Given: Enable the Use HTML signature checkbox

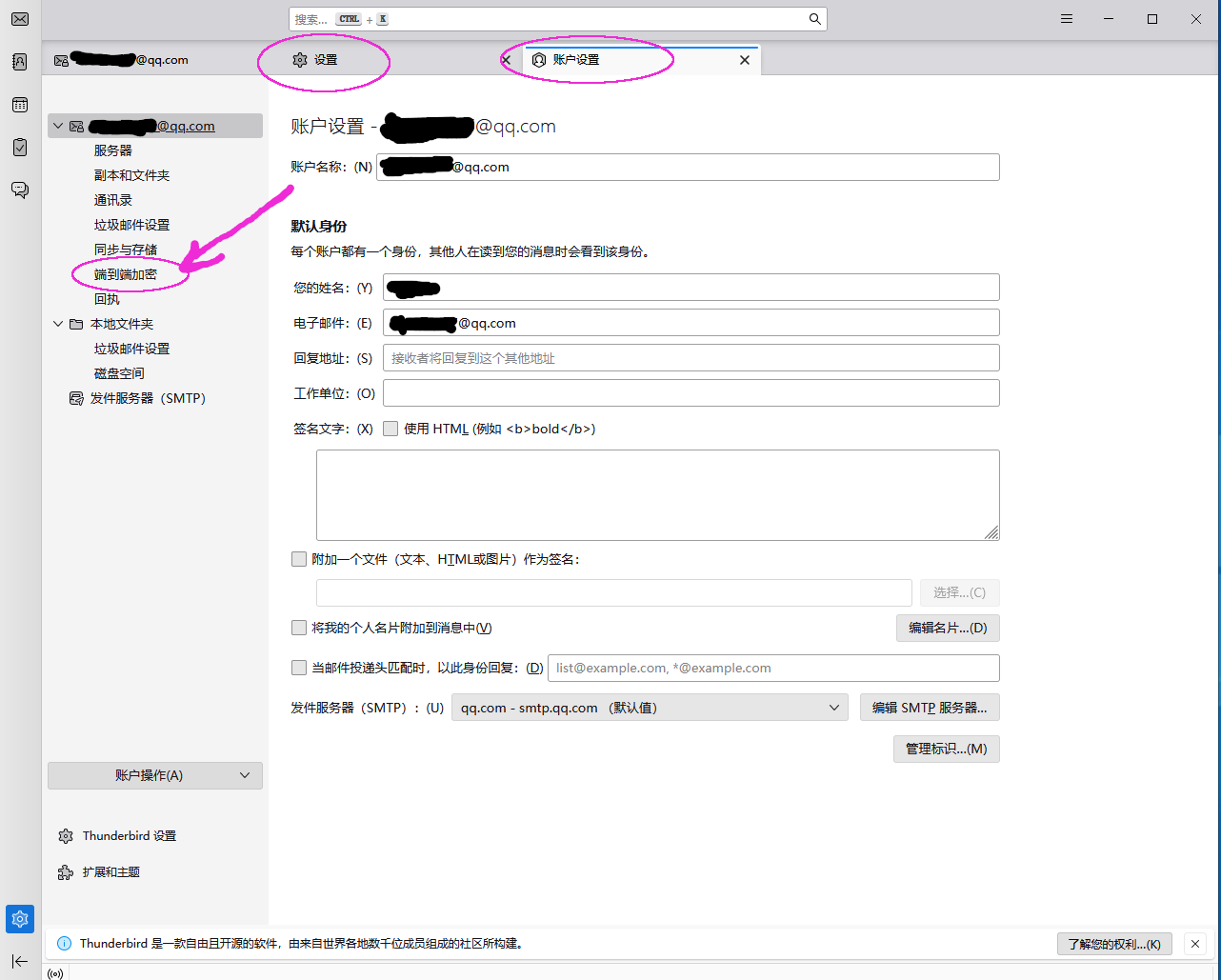Looking at the screenshot, I should (x=390, y=429).
